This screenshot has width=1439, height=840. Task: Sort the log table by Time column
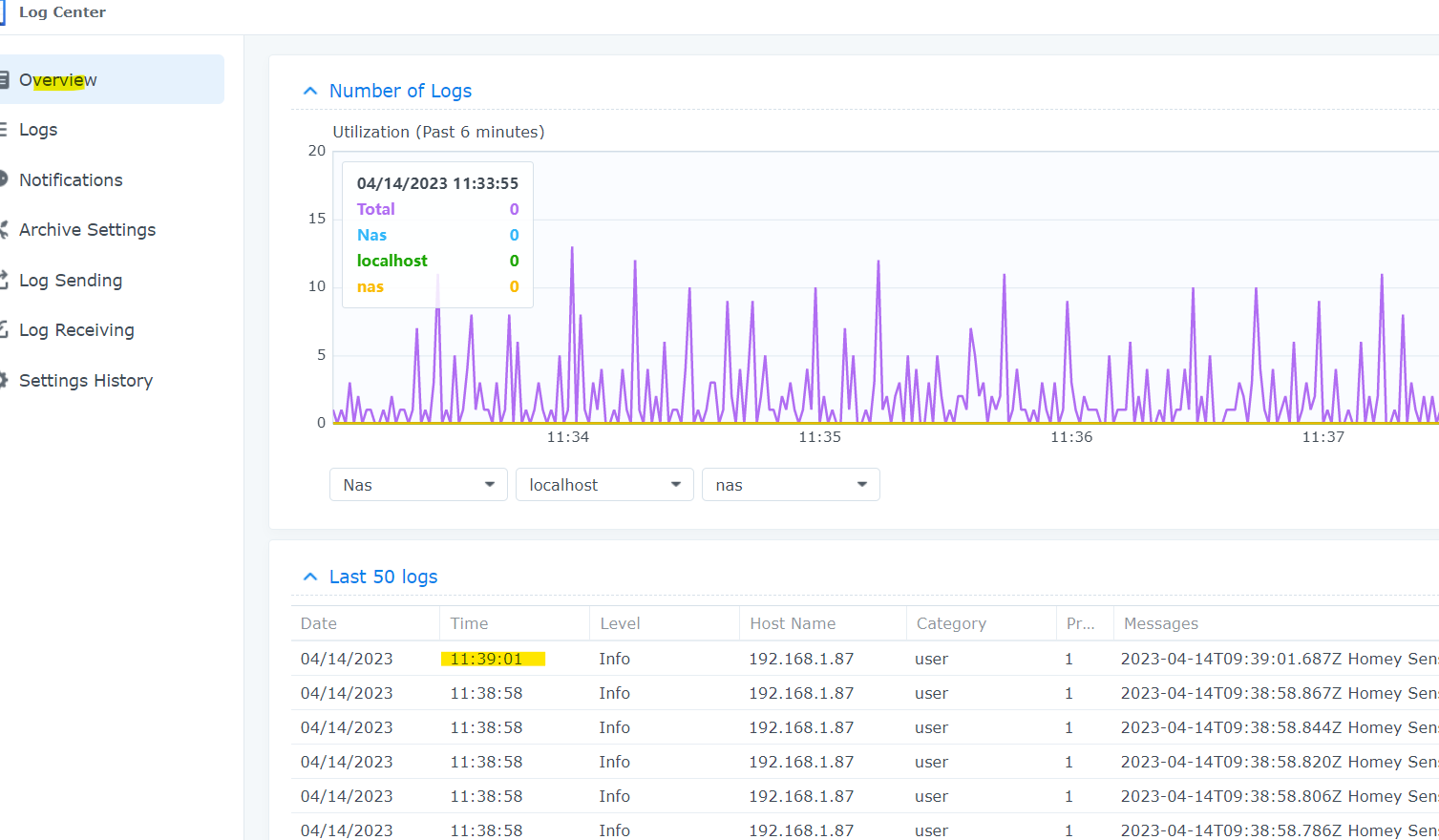(x=514, y=623)
